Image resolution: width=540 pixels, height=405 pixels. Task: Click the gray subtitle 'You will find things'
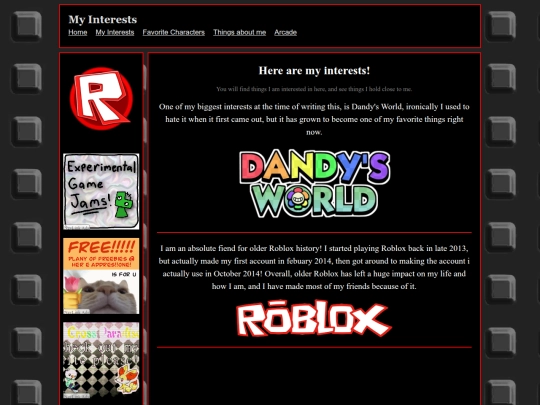(x=314, y=89)
